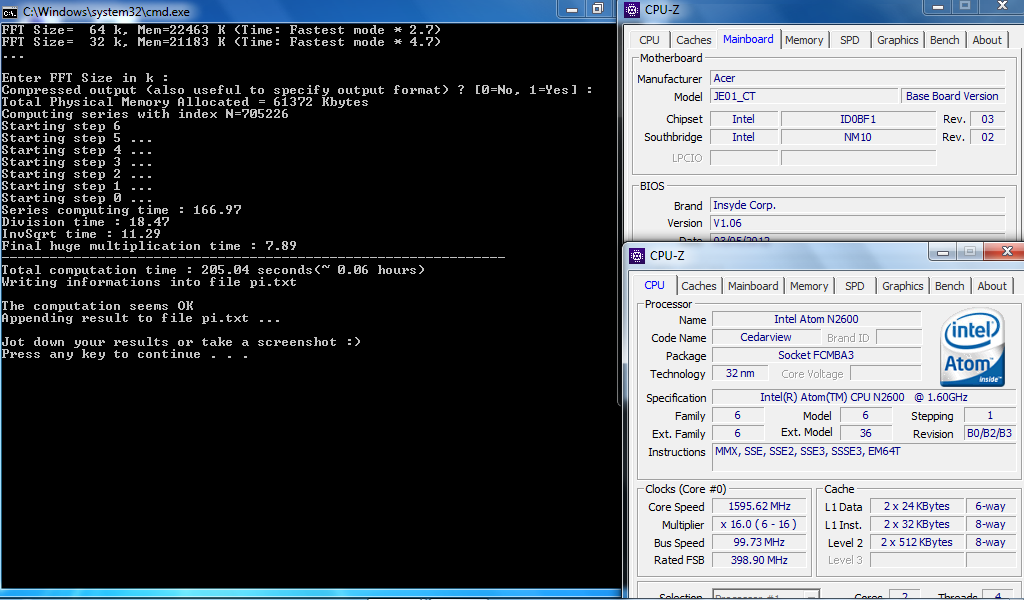This screenshot has height=600, width=1024.
Task: Click the Southbridge model field NM10
Action: pos(858,137)
